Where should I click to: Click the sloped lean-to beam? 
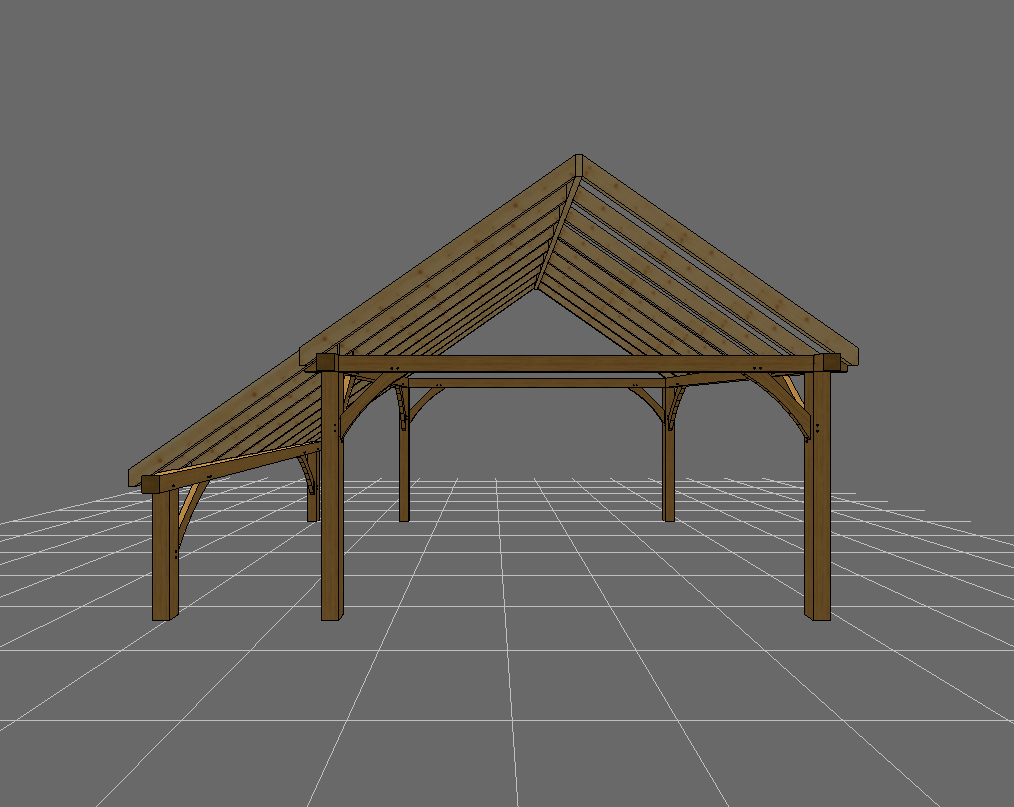point(240,465)
